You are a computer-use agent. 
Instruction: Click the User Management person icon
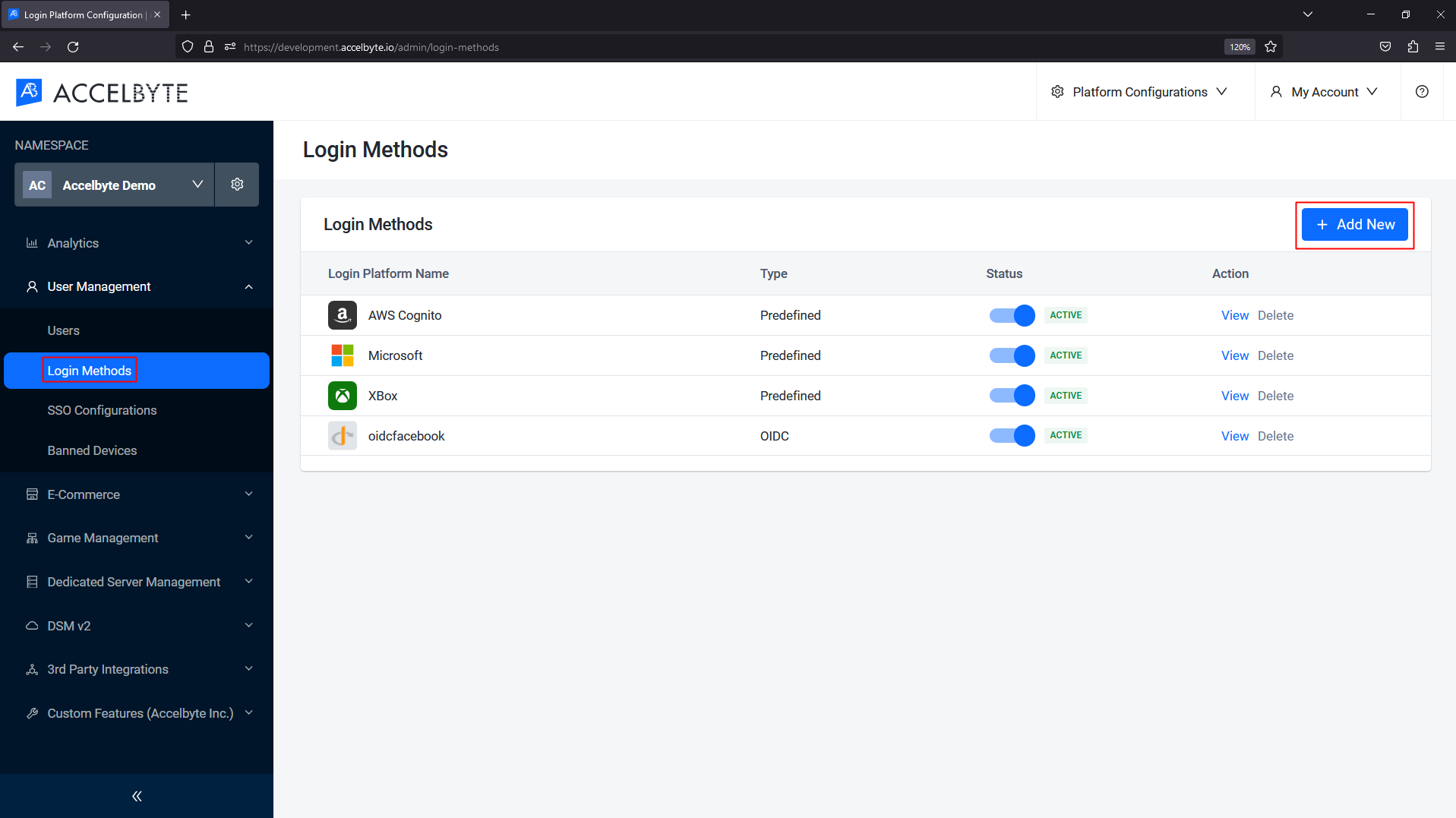pyautogui.click(x=32, y=286)
